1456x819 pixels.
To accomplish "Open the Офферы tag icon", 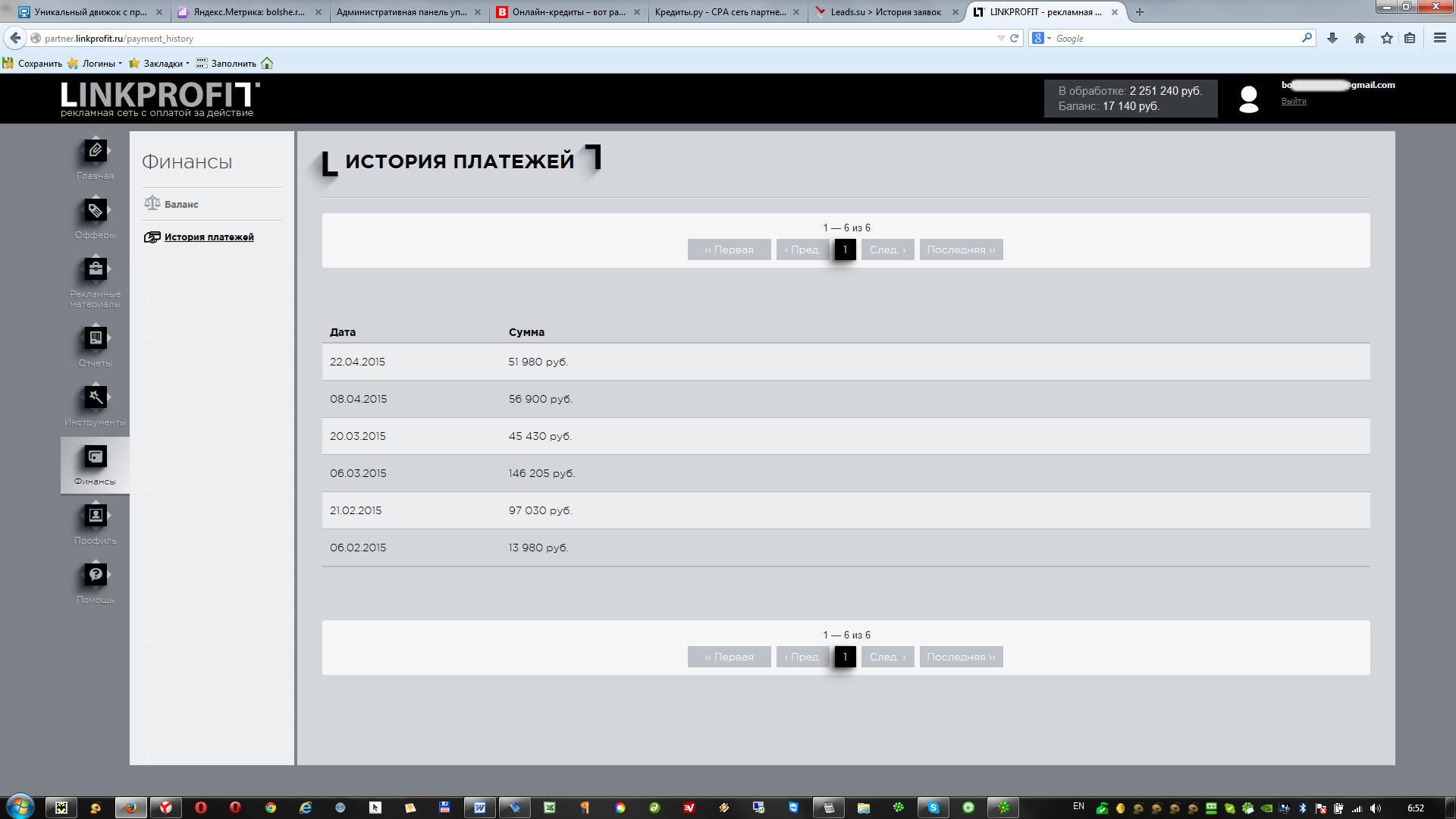I will coord(95,210).
